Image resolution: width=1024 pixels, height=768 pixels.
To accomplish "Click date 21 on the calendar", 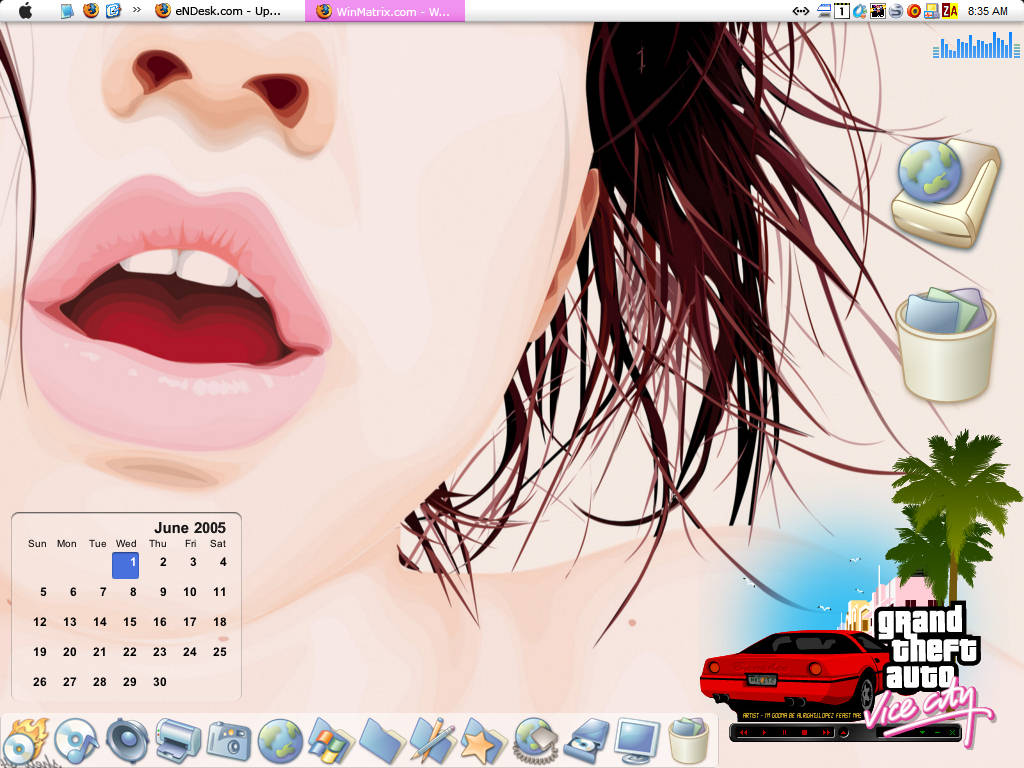I will click(100, 652).
